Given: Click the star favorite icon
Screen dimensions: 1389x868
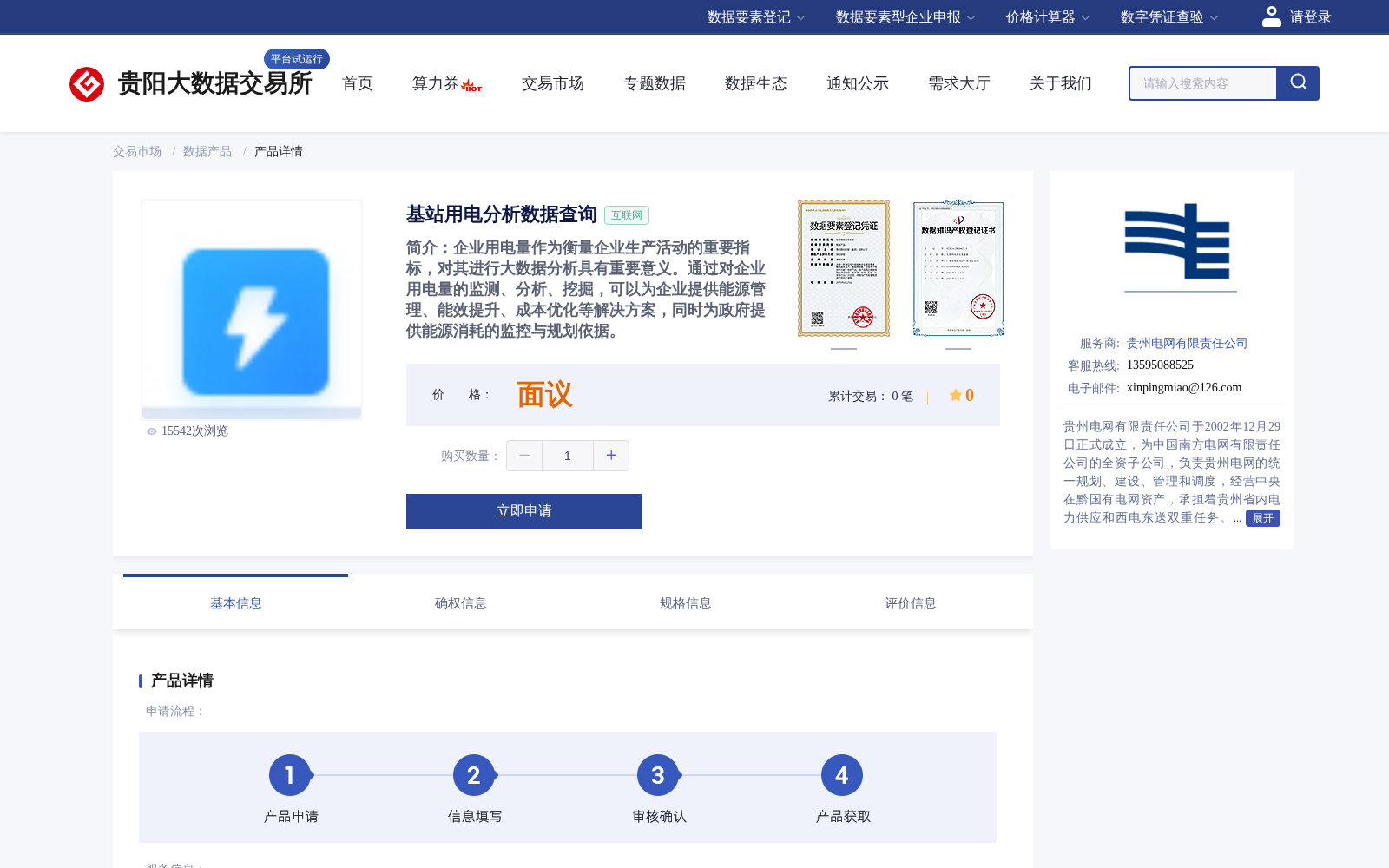Looking at the screenshot, I should click(955, 395).
